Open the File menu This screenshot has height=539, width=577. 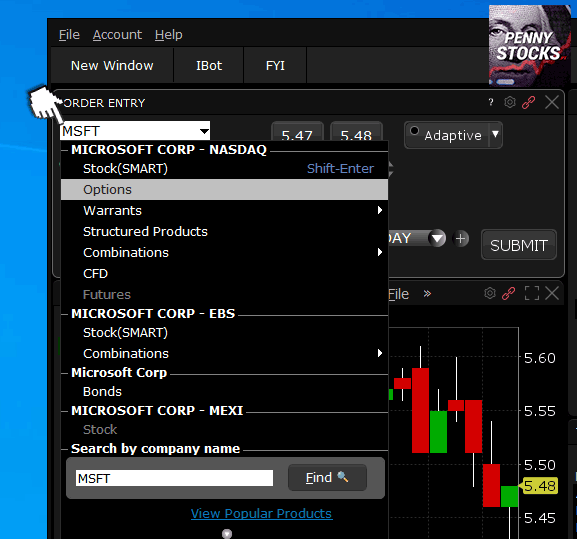coord(69,35)
